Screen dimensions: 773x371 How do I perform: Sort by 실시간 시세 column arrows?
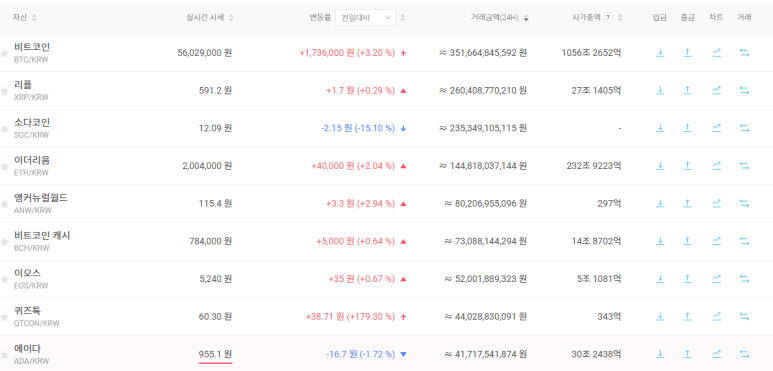click(x=231, y=18)
